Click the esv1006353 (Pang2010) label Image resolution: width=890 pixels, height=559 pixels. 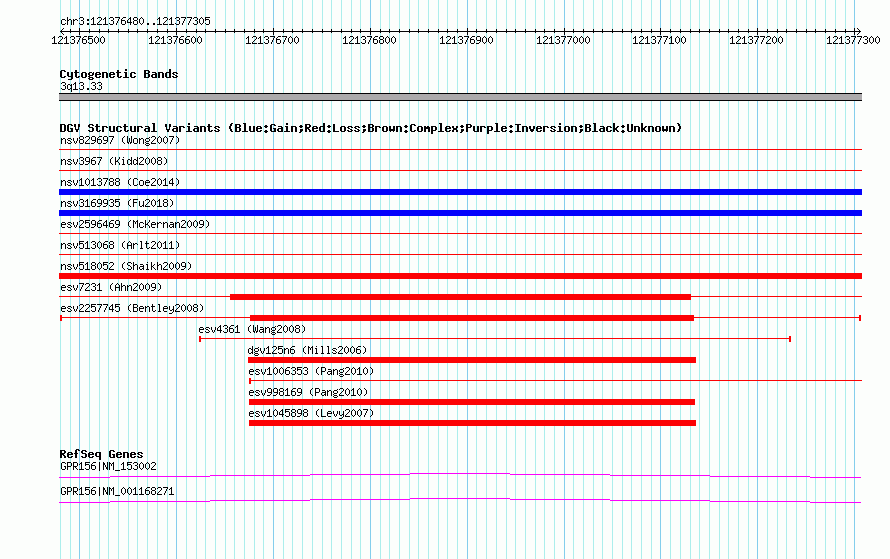coord(311,371)
